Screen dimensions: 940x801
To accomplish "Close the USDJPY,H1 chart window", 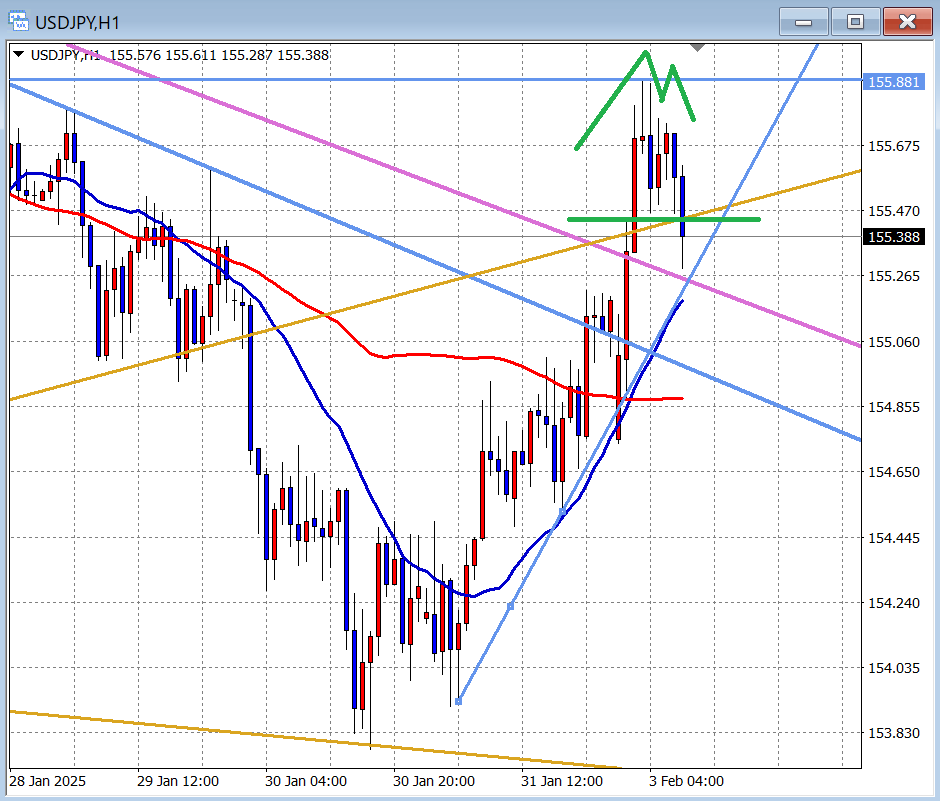I will click(907, 21).
